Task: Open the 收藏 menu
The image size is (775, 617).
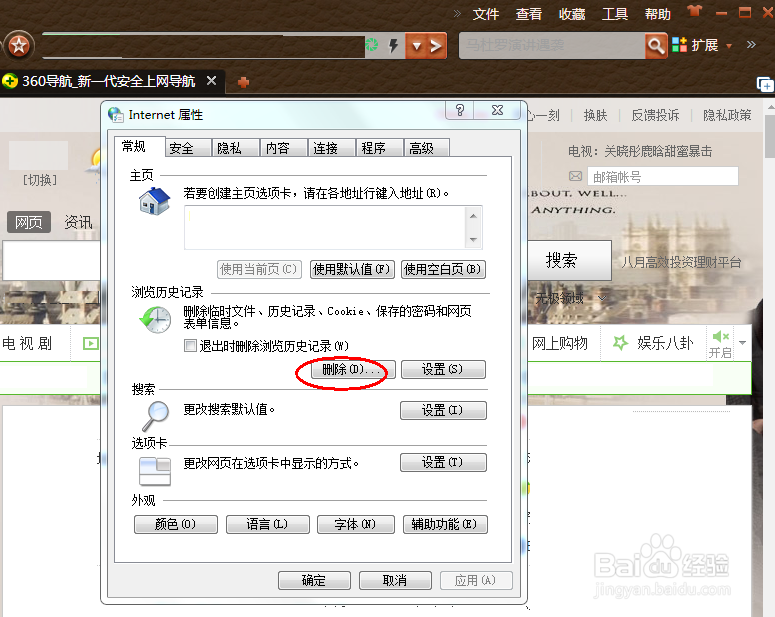Action: click(572, 14)
